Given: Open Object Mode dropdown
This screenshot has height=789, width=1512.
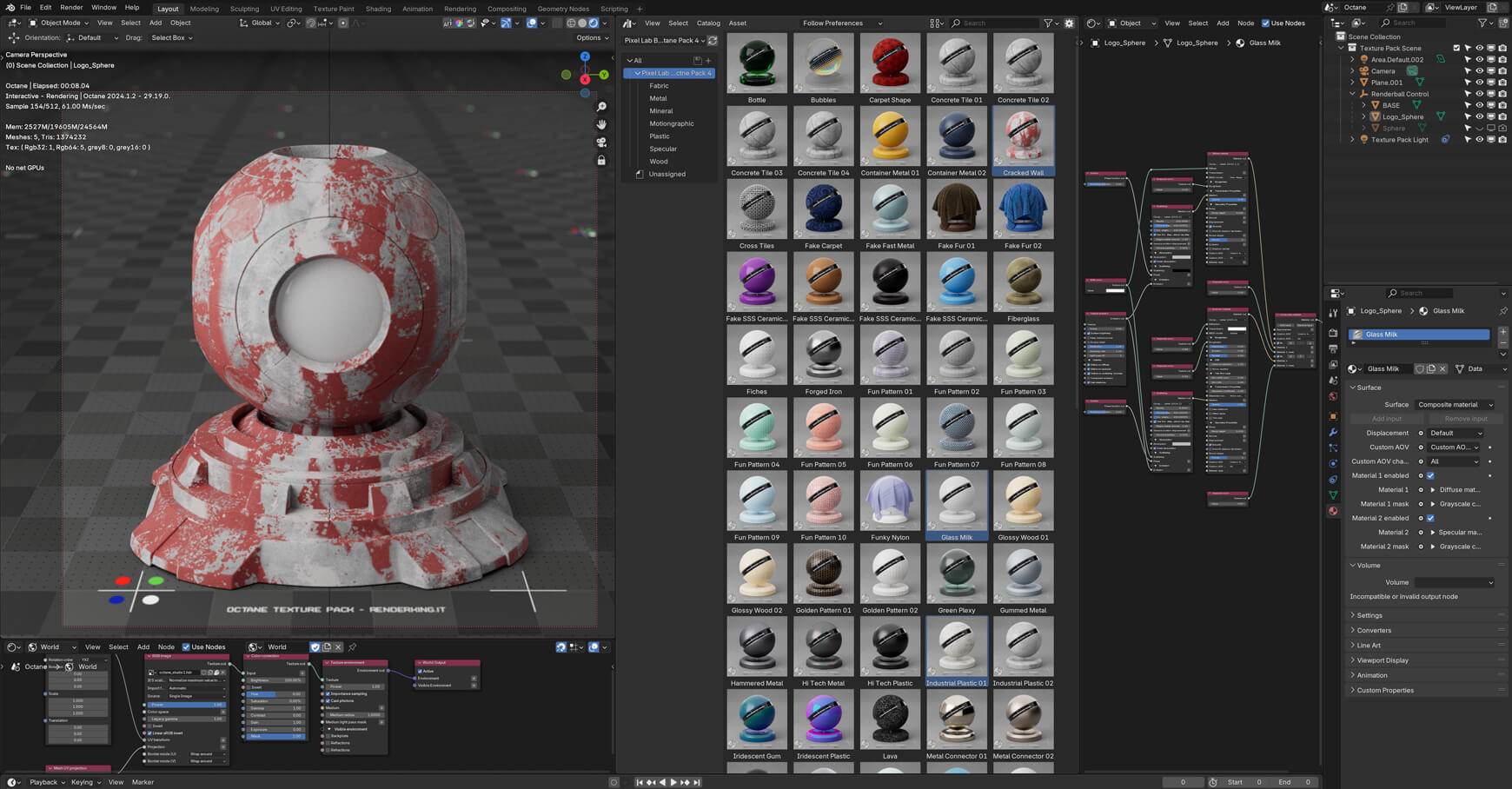Looking at the screenshot, I should 59,23.
